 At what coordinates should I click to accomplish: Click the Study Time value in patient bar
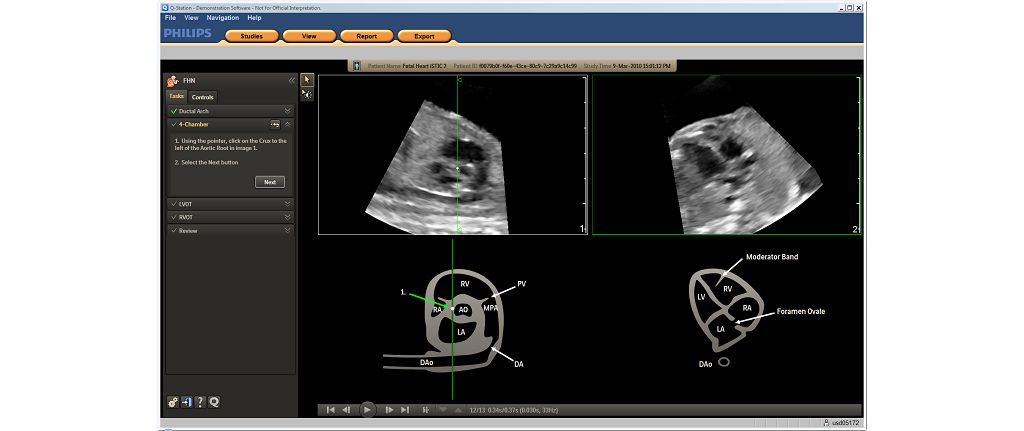(x=640, y=66)
